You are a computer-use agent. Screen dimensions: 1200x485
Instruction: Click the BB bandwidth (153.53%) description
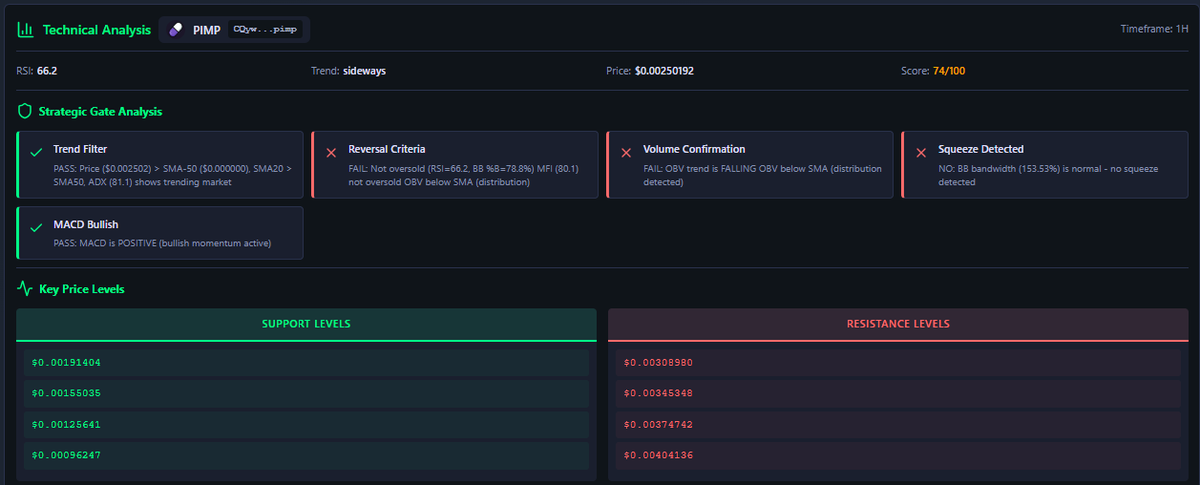[x=1048, y=175]
